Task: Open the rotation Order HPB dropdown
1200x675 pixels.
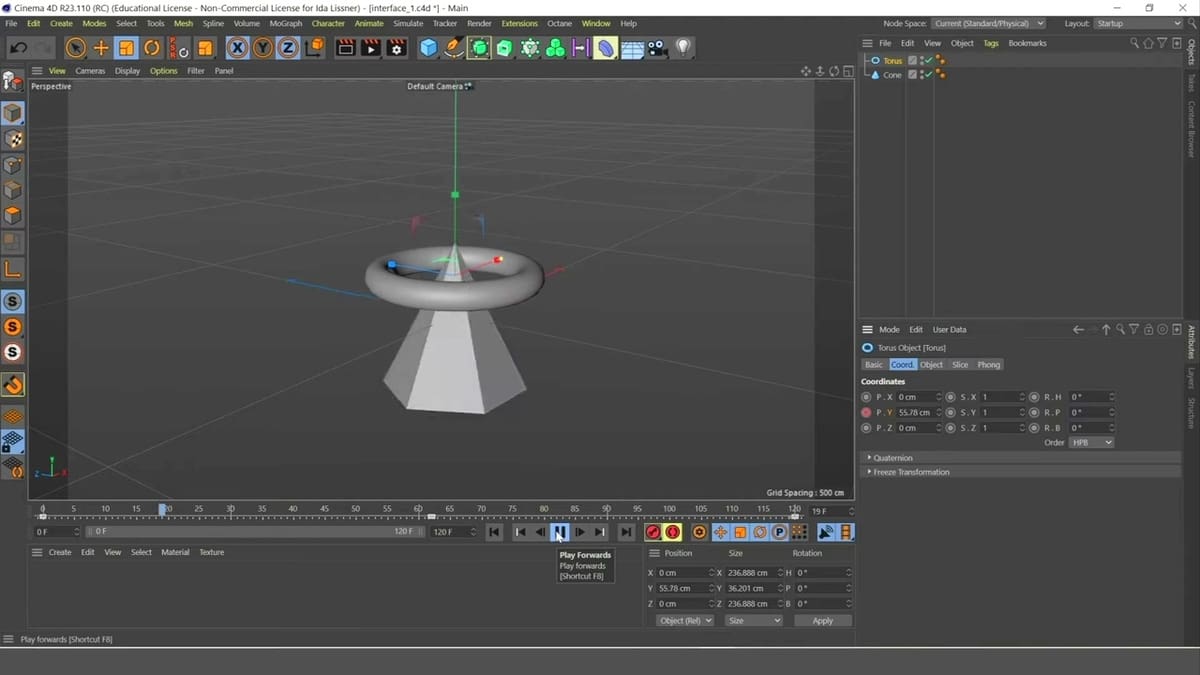Action: pos(1091,442)
